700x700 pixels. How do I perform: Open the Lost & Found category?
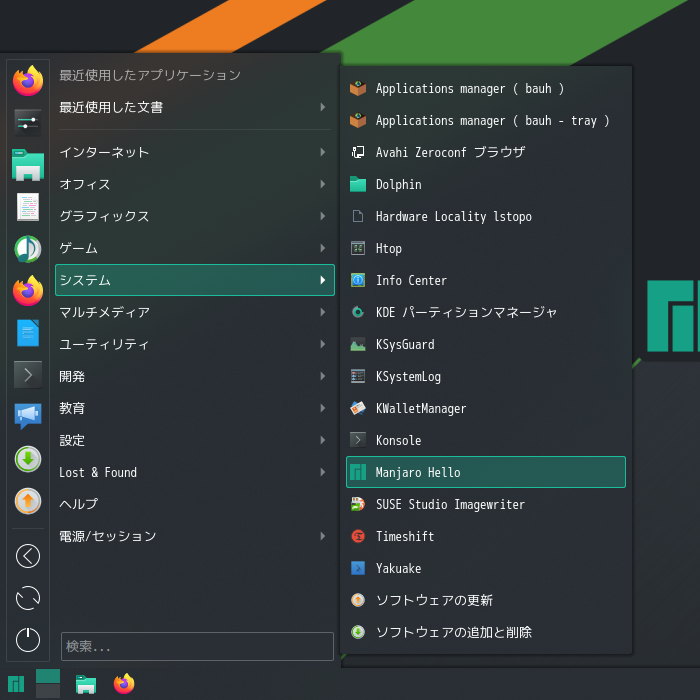click(195, 472)
